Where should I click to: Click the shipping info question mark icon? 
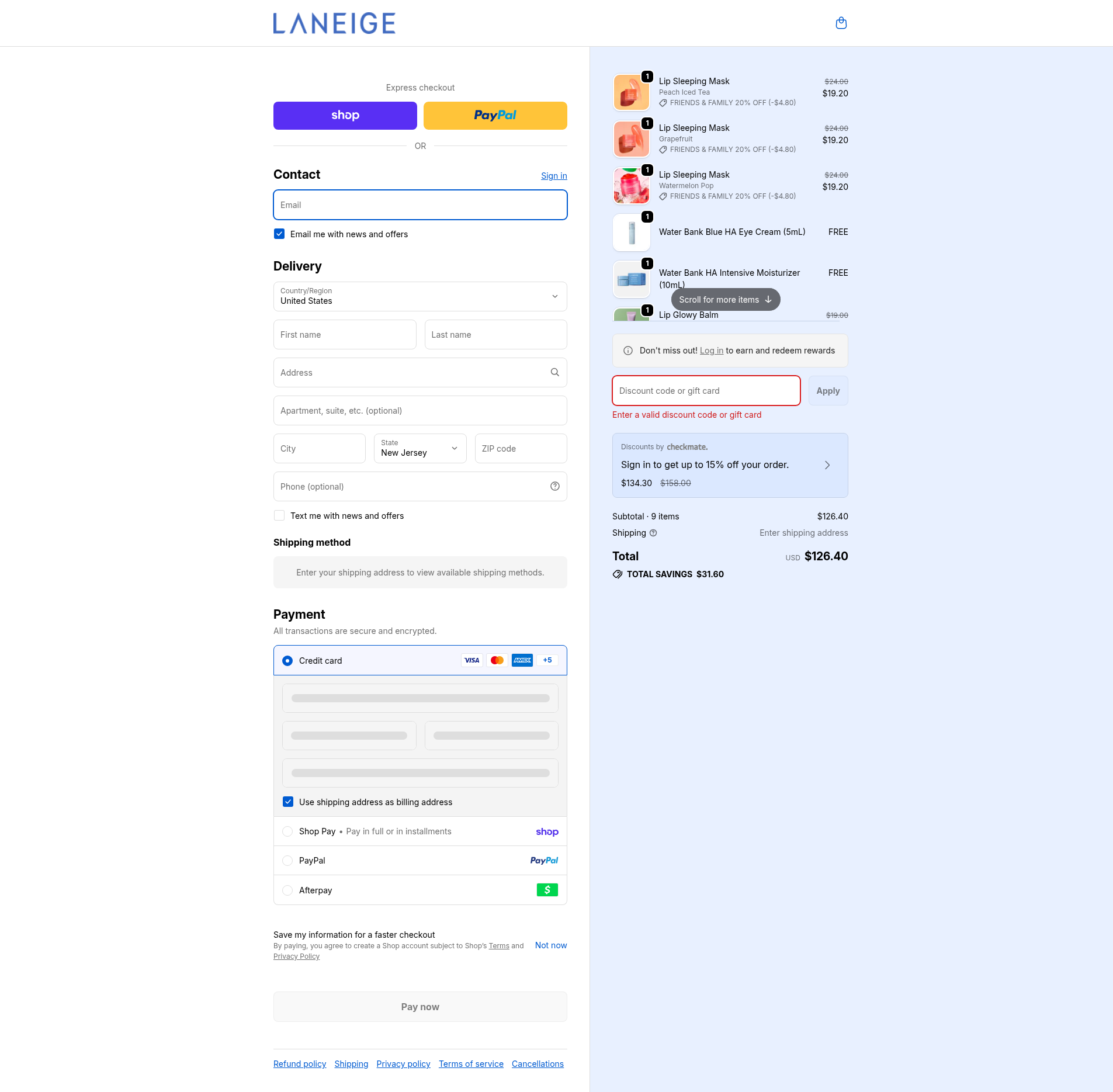653,533
